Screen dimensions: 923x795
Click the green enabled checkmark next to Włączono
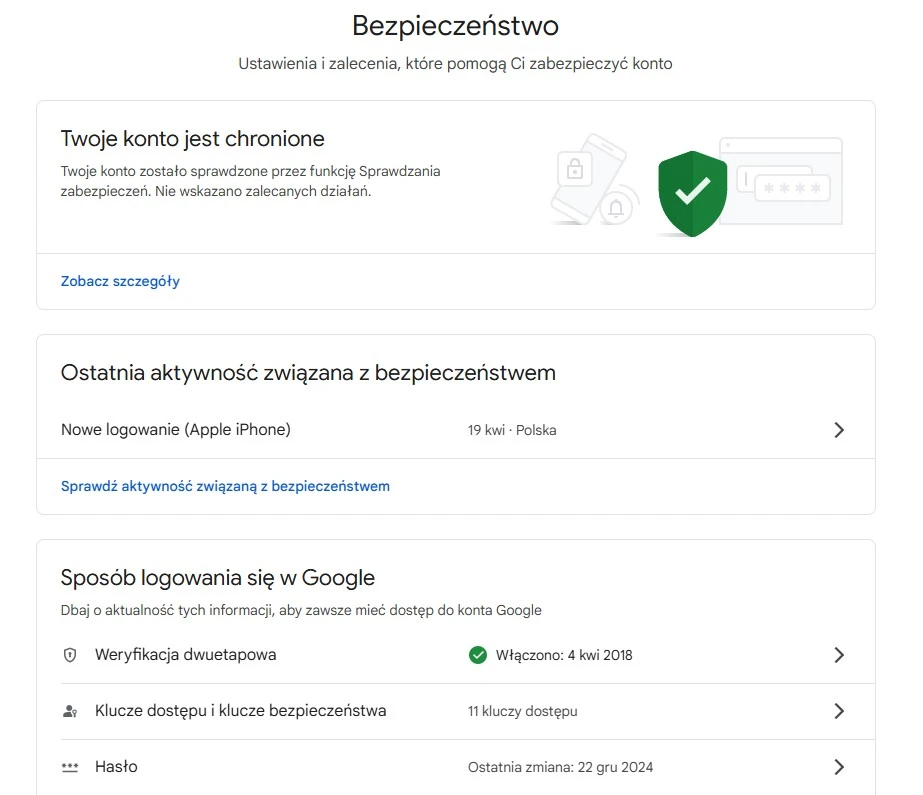(x=478, y=655)
